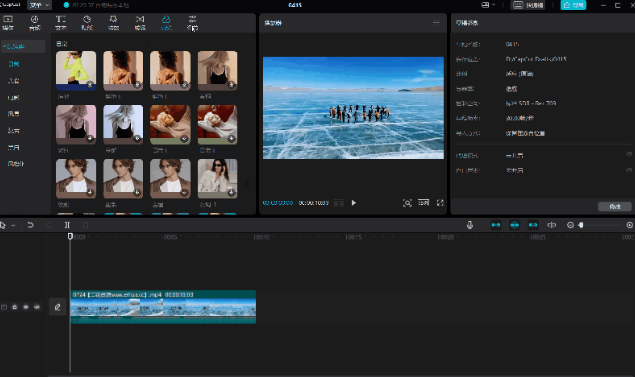Click the ice lake preview image
Viewport: 635px width, 377px height.
[x=353, y=108]
